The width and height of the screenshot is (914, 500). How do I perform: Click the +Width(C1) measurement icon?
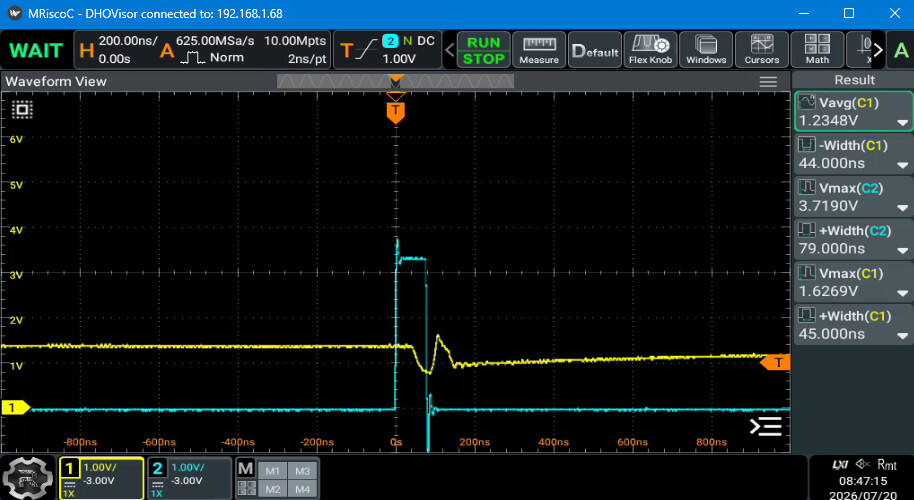[807, 315]
